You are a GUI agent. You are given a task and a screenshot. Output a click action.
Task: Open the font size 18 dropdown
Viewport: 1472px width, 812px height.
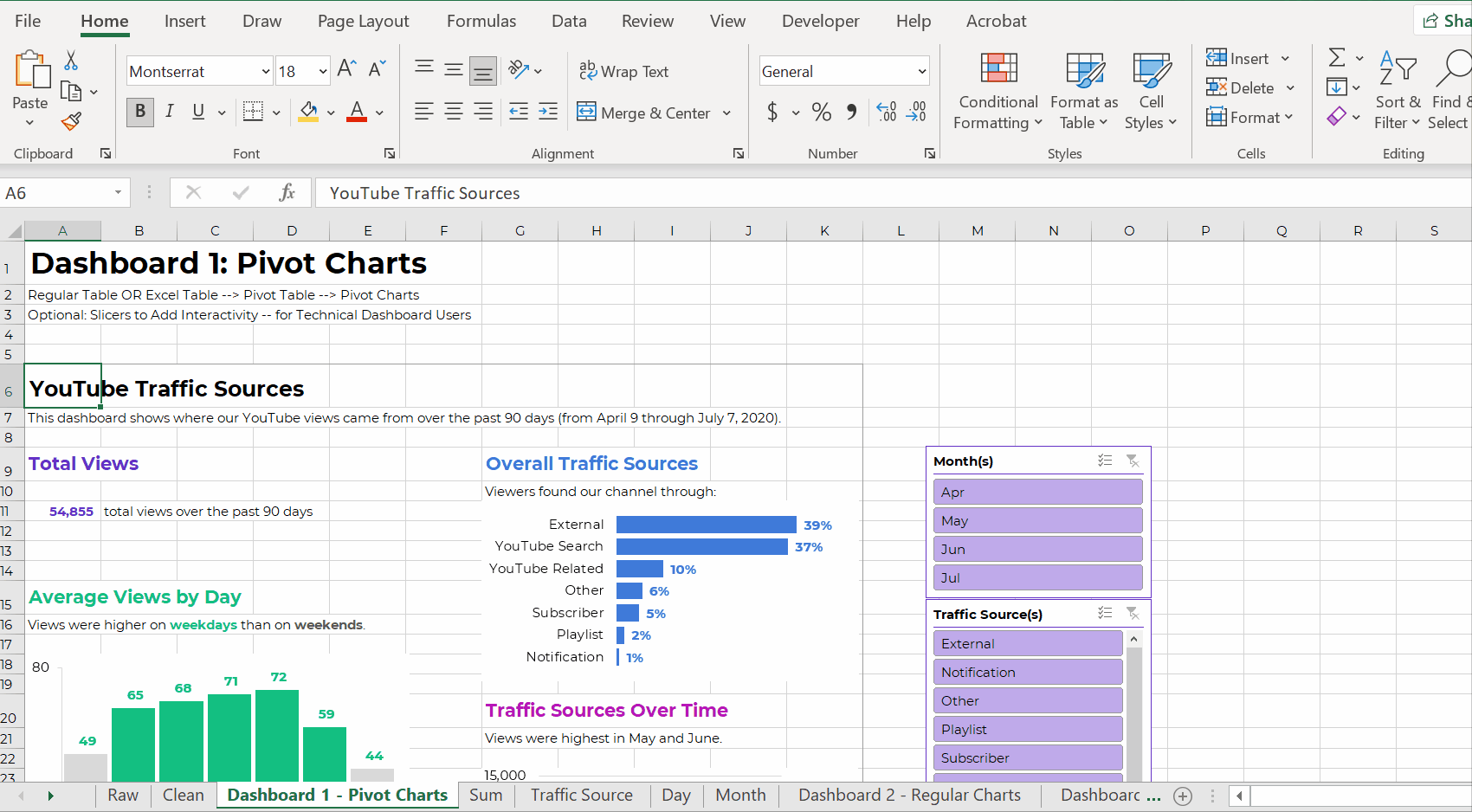click(x=323, y=71)
